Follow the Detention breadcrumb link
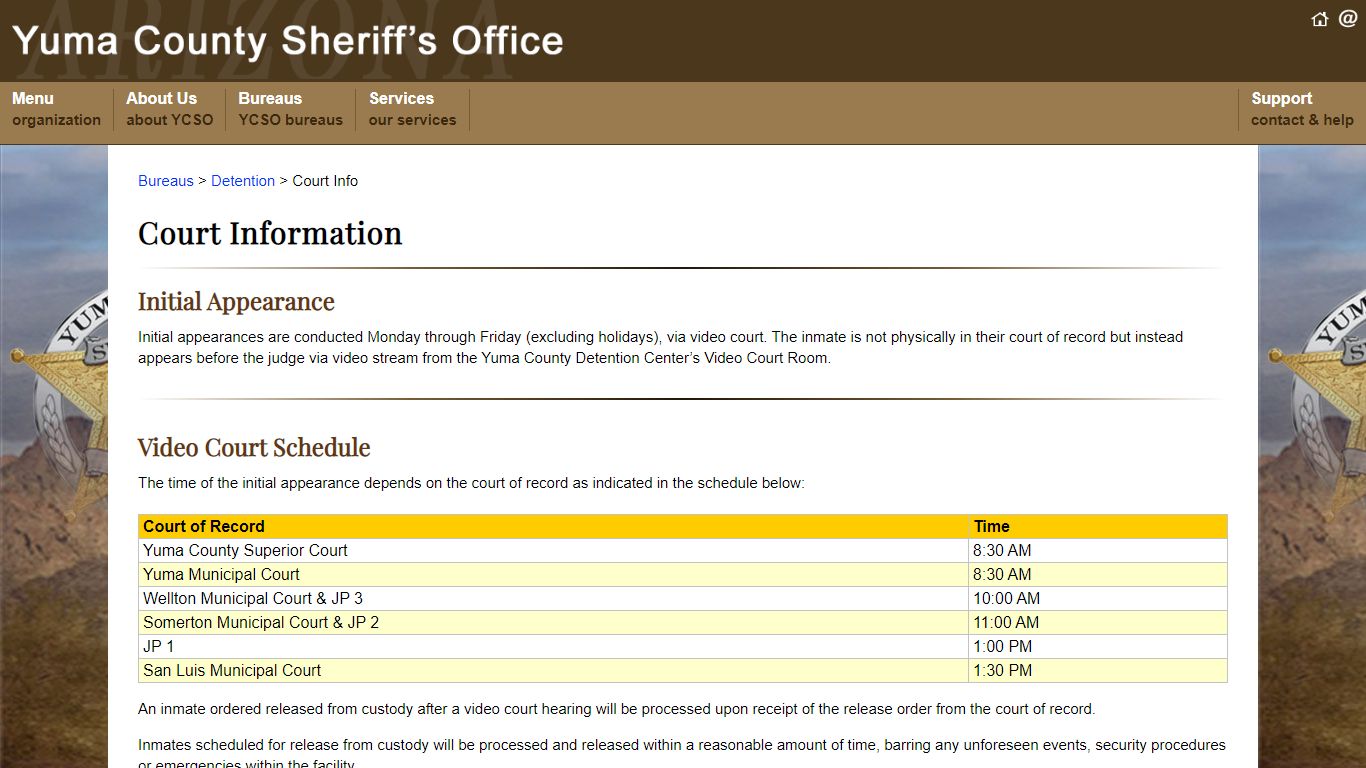Image resolution: width=1366 pixels, height=768 pixels. [243, 181]
